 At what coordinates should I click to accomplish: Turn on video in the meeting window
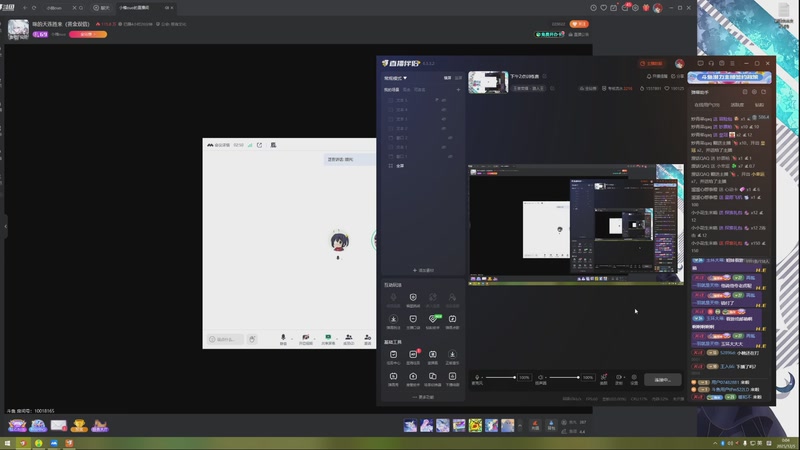click(x=306, y=339)
